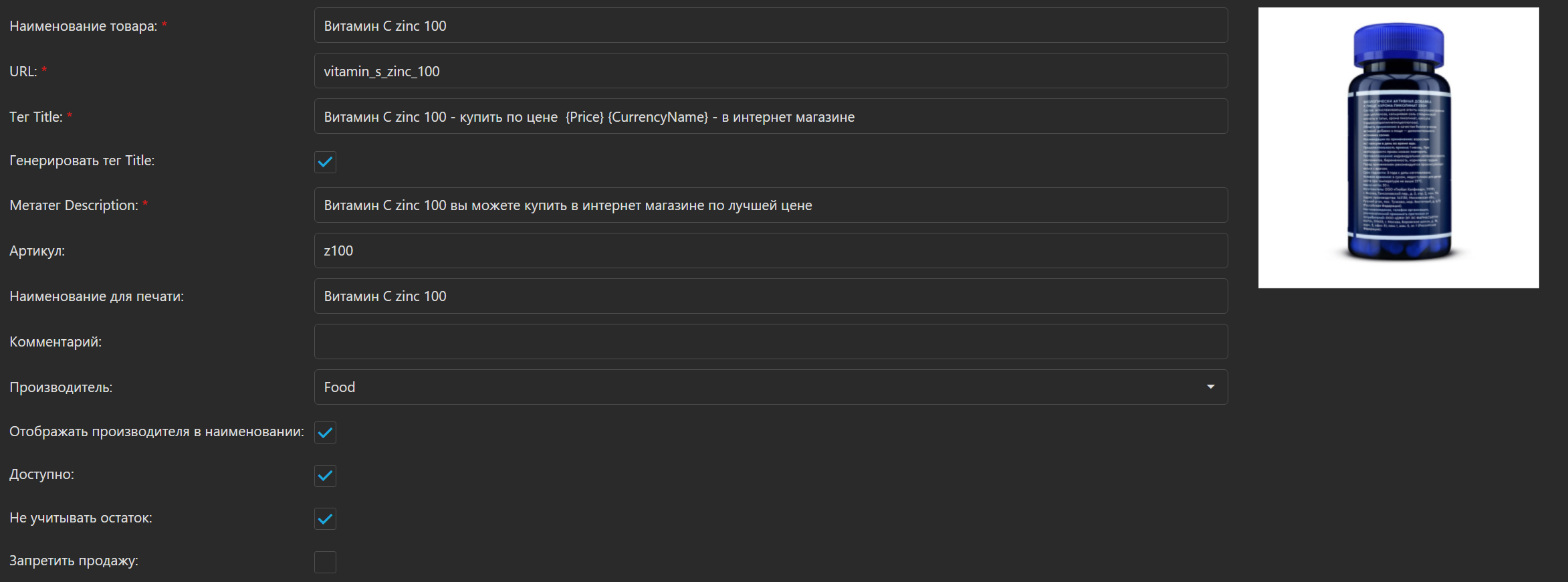Click the Артикул field containing z100
Image resolution: width=1568 pixels, height=582 pixels.
(770, 251)
